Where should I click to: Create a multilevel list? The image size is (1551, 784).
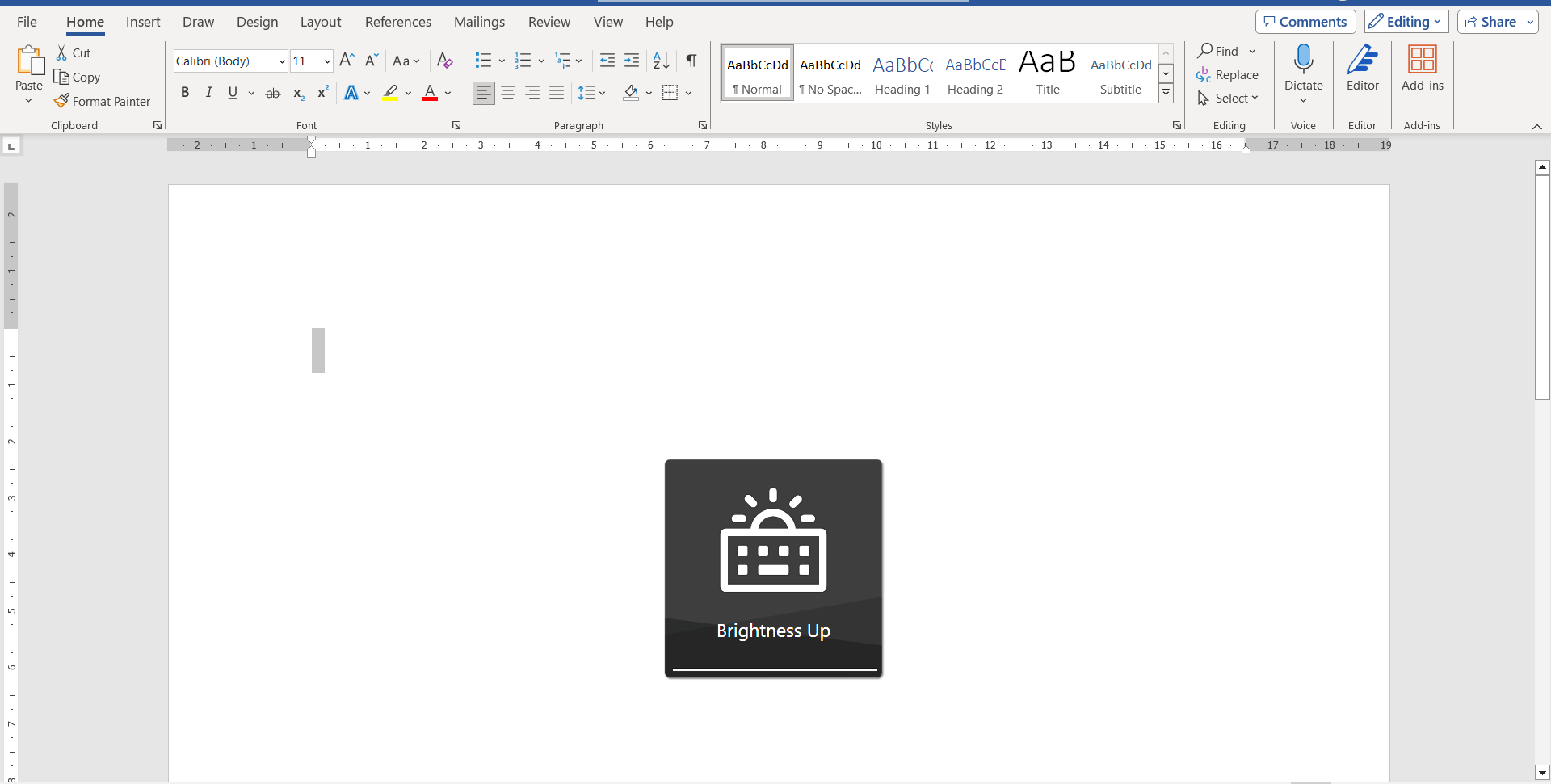click(x=564, y=61)
